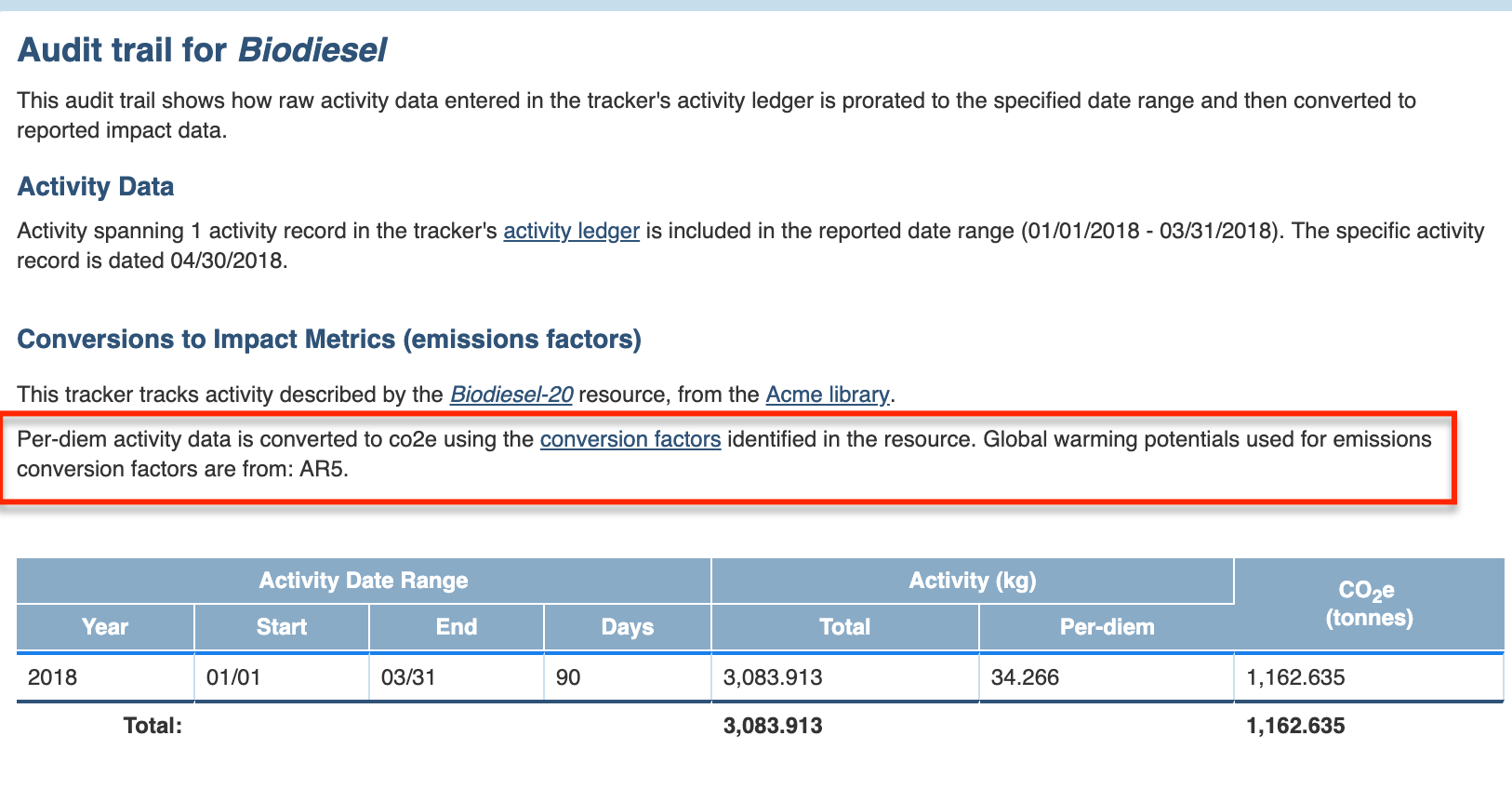Select the 2018 year cell

(53, 677)
